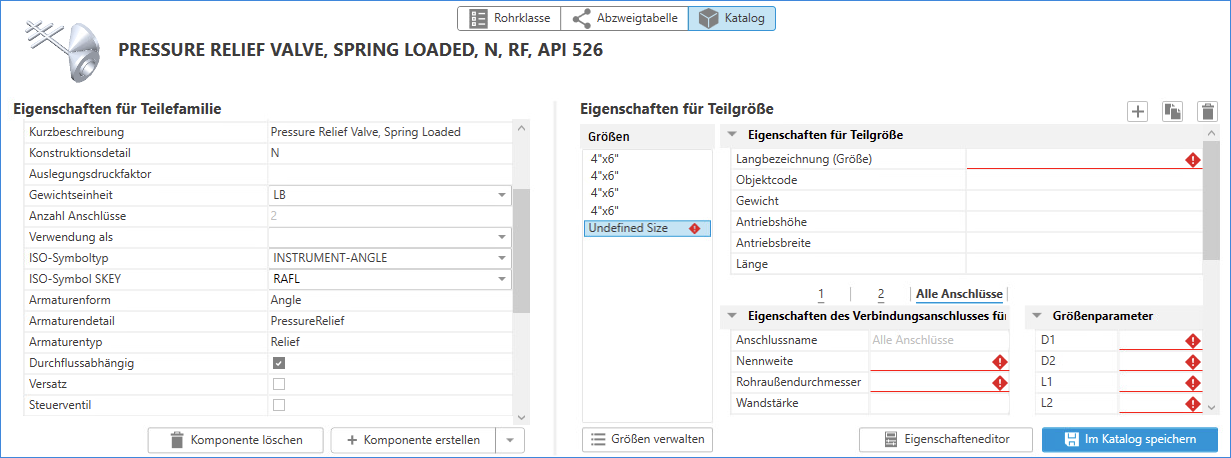1231x458 pixels.
Task: Click the error icon beside D1 parameter
Action: pyautogui.click(x=1192, y=342)
